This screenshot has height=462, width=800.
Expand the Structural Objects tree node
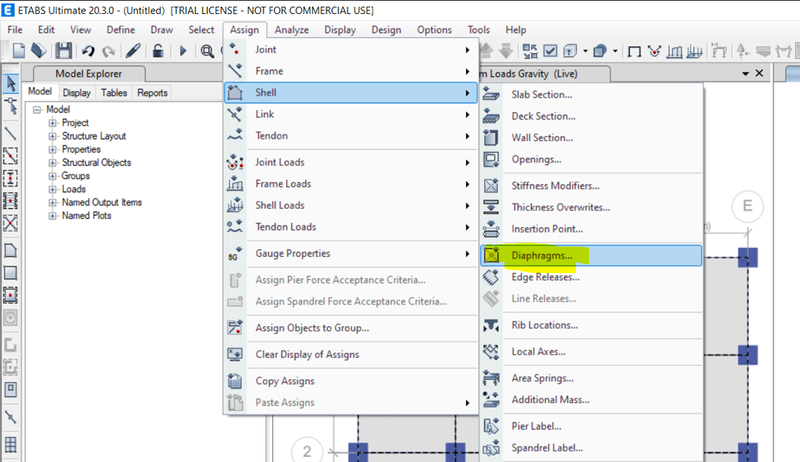click(x=53, y=163)
